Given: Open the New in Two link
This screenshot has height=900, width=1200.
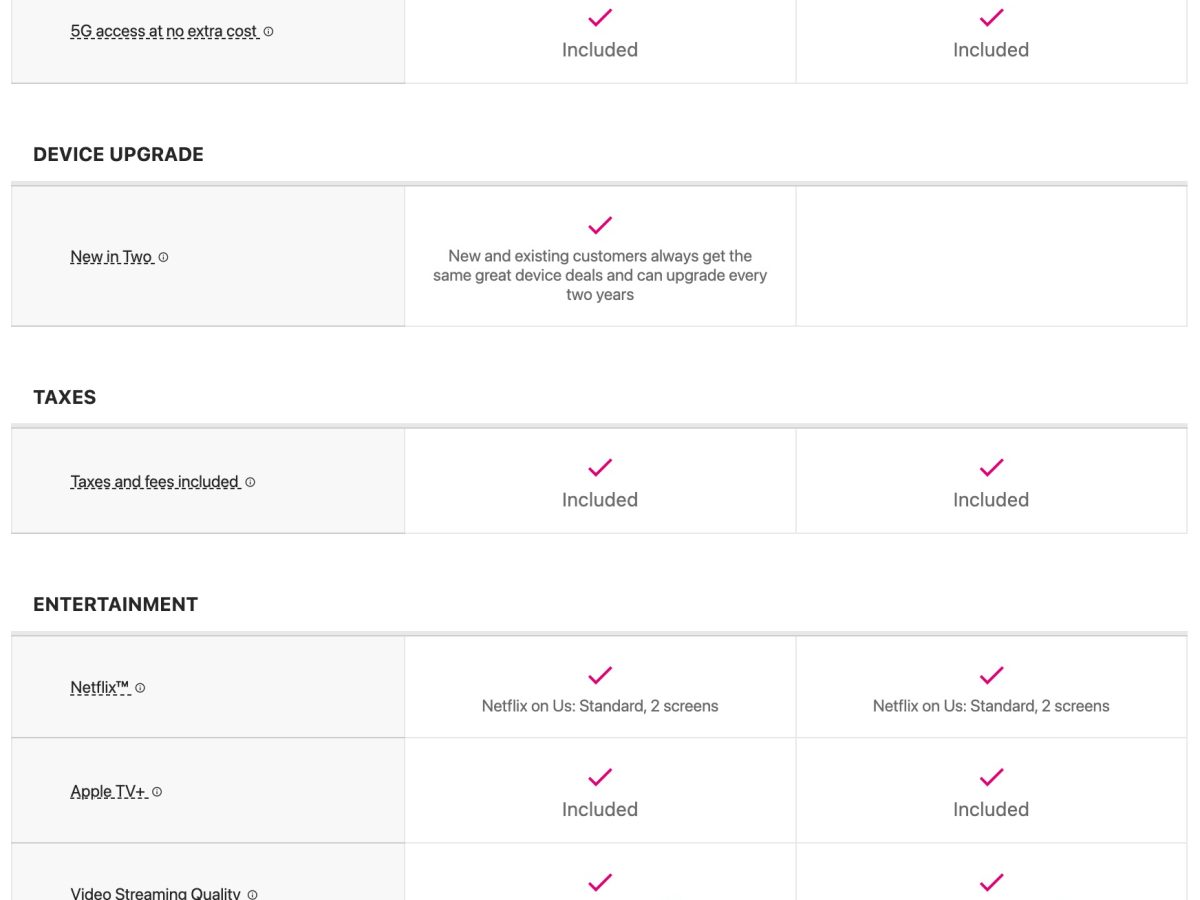Looking at the screenshot, I should [x=111, y=257].
